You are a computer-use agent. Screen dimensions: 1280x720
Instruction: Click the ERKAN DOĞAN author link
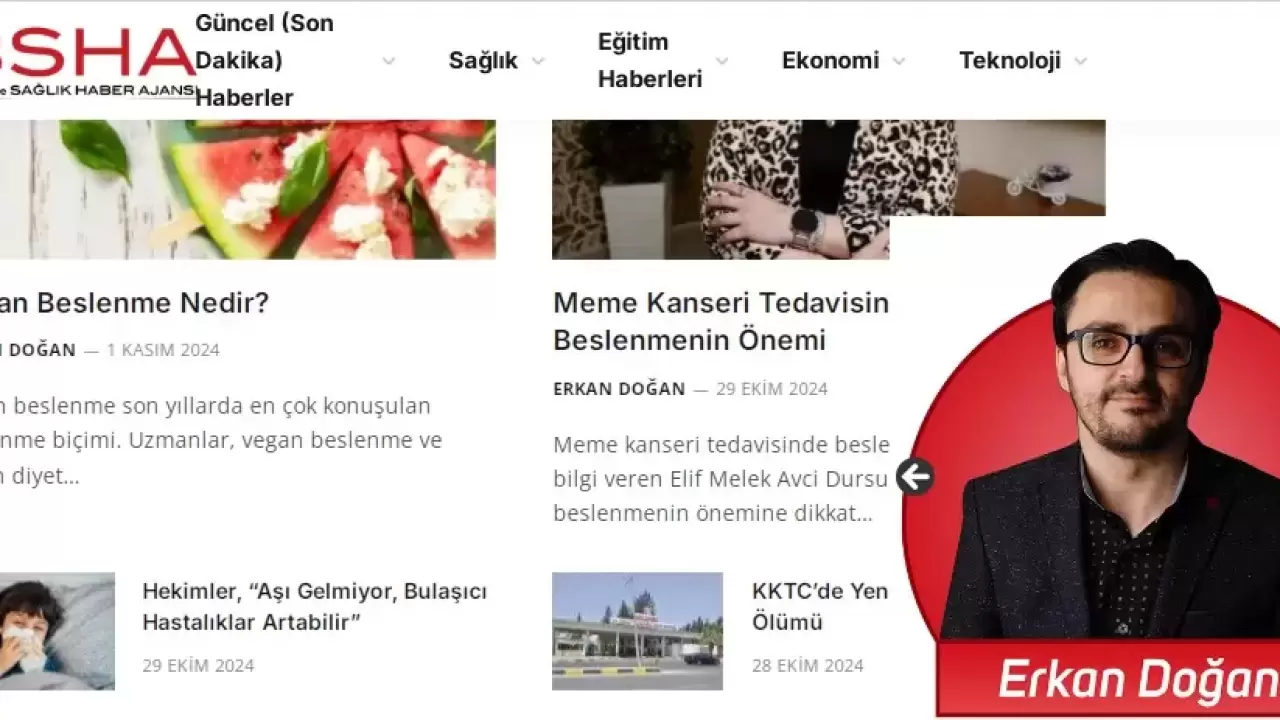coord(619,389)
